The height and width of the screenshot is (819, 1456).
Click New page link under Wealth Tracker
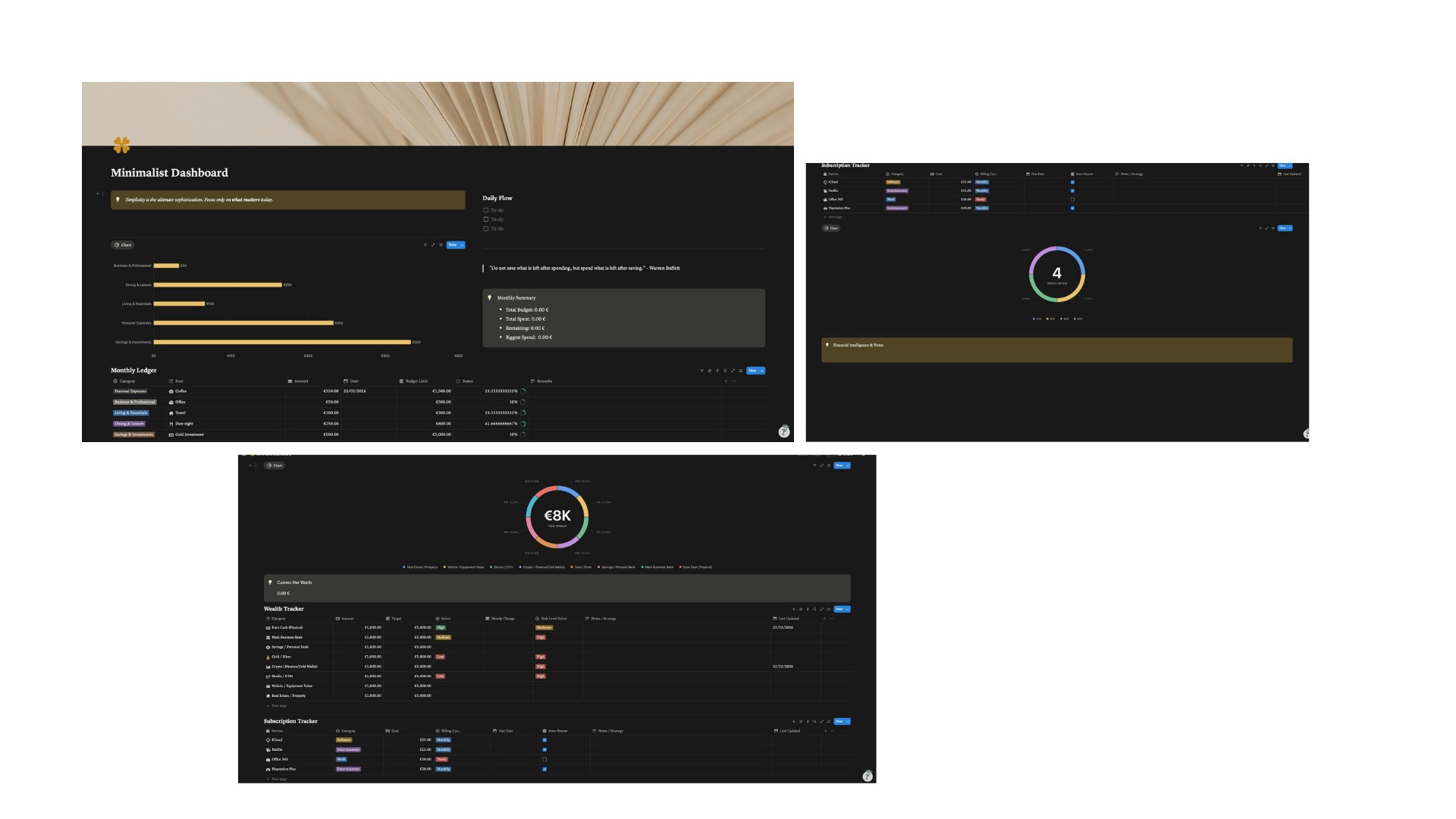click(278, 705)
